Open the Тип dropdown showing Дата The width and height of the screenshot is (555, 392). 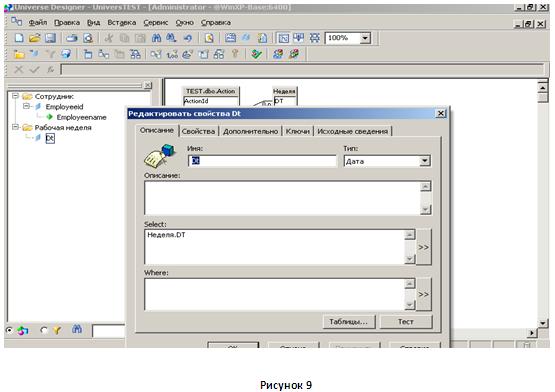(x=424, y=161)
